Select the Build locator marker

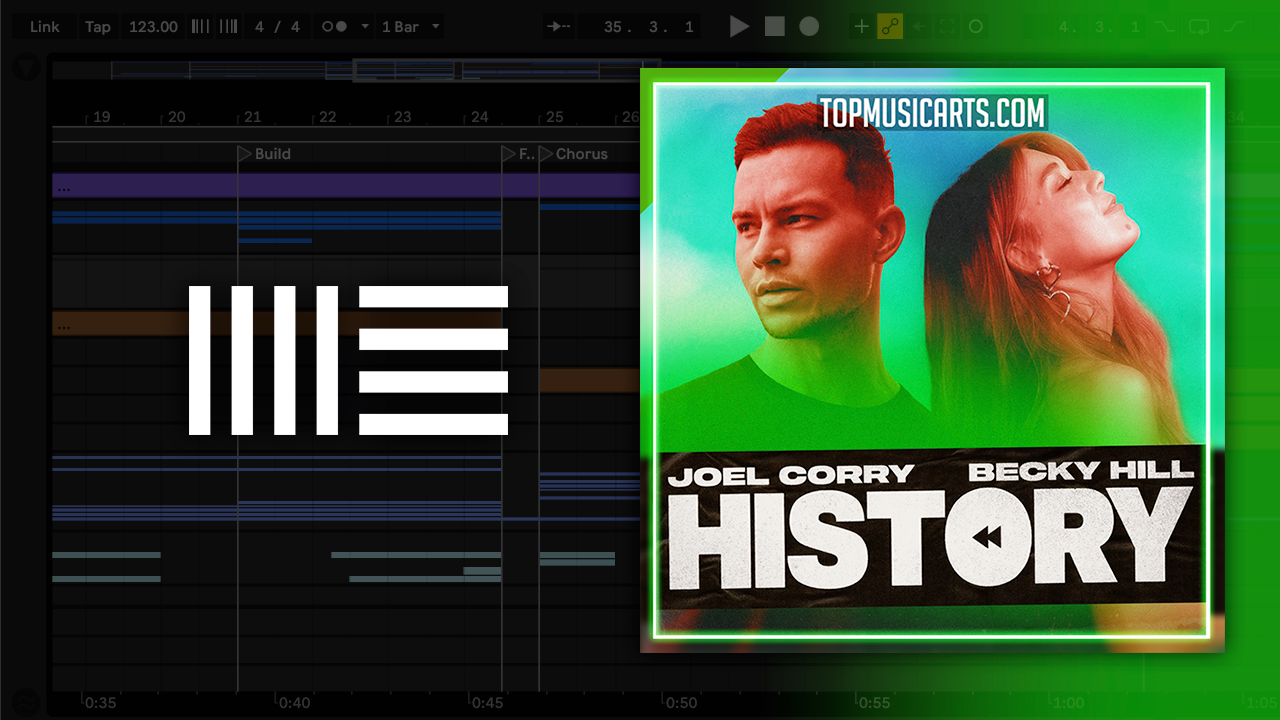click(245, 154)
